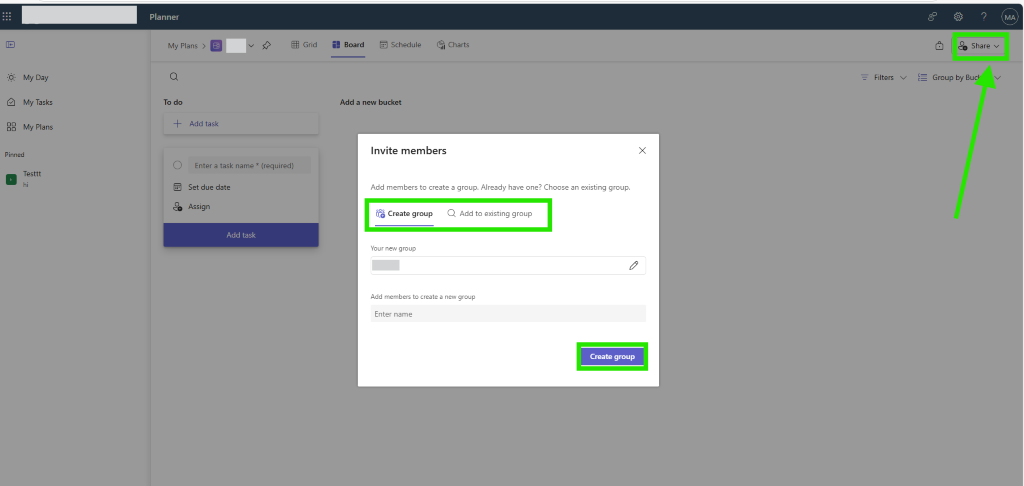
Task: Switch to Charts view tab
Action: (453, 45)
